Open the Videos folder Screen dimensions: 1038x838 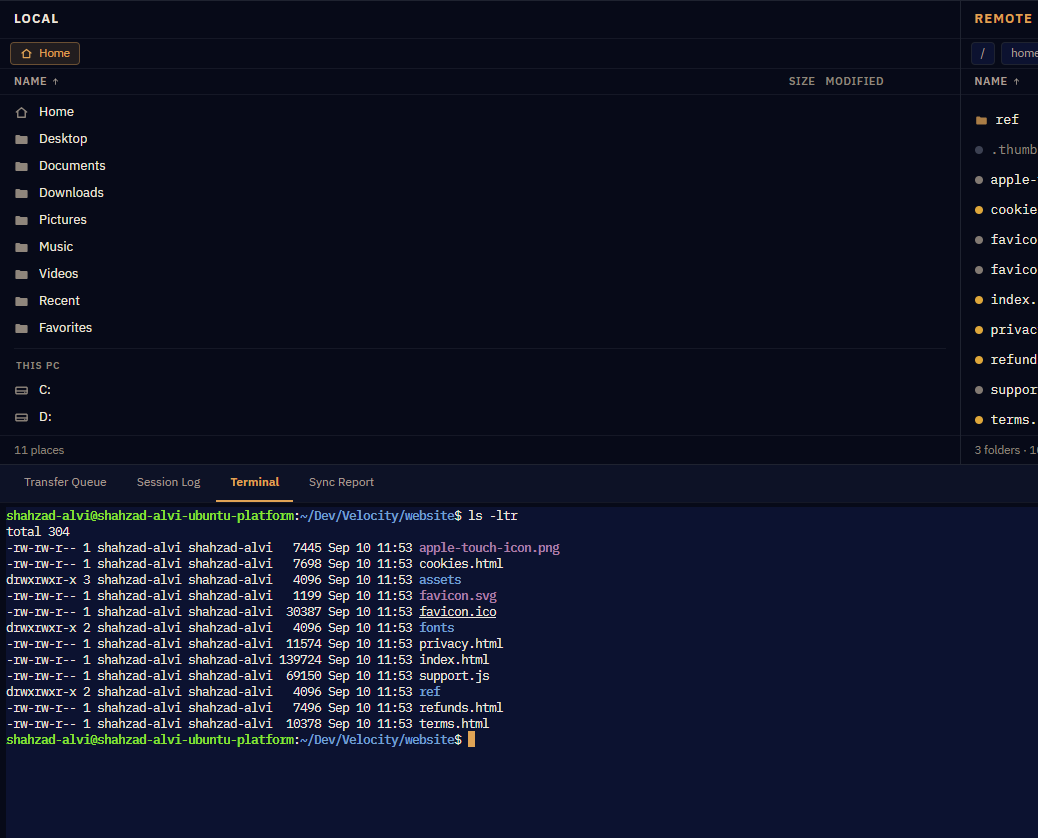(x=479, y=274)
